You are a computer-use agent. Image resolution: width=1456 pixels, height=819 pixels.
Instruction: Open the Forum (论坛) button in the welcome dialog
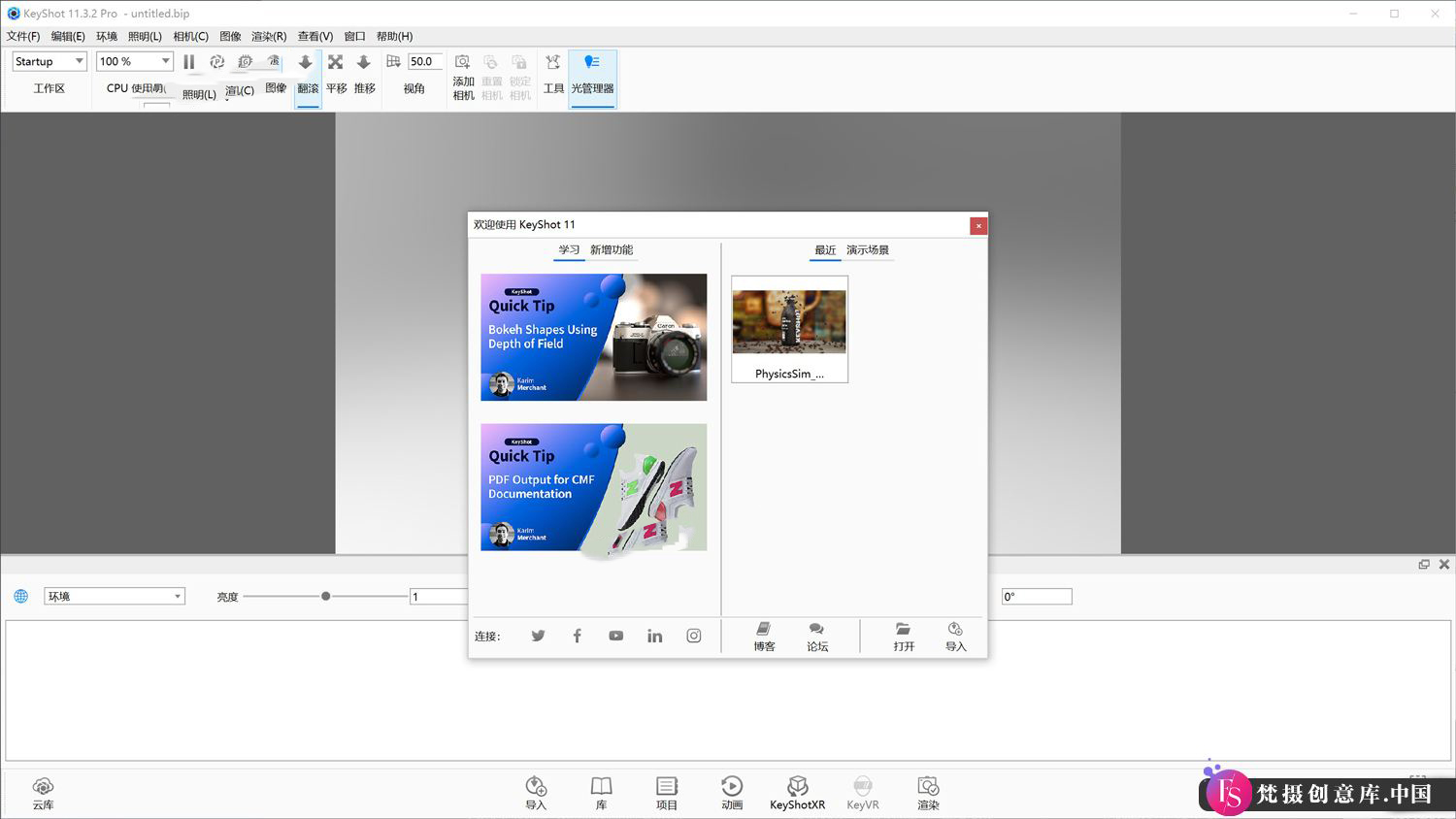pos(817,637)
